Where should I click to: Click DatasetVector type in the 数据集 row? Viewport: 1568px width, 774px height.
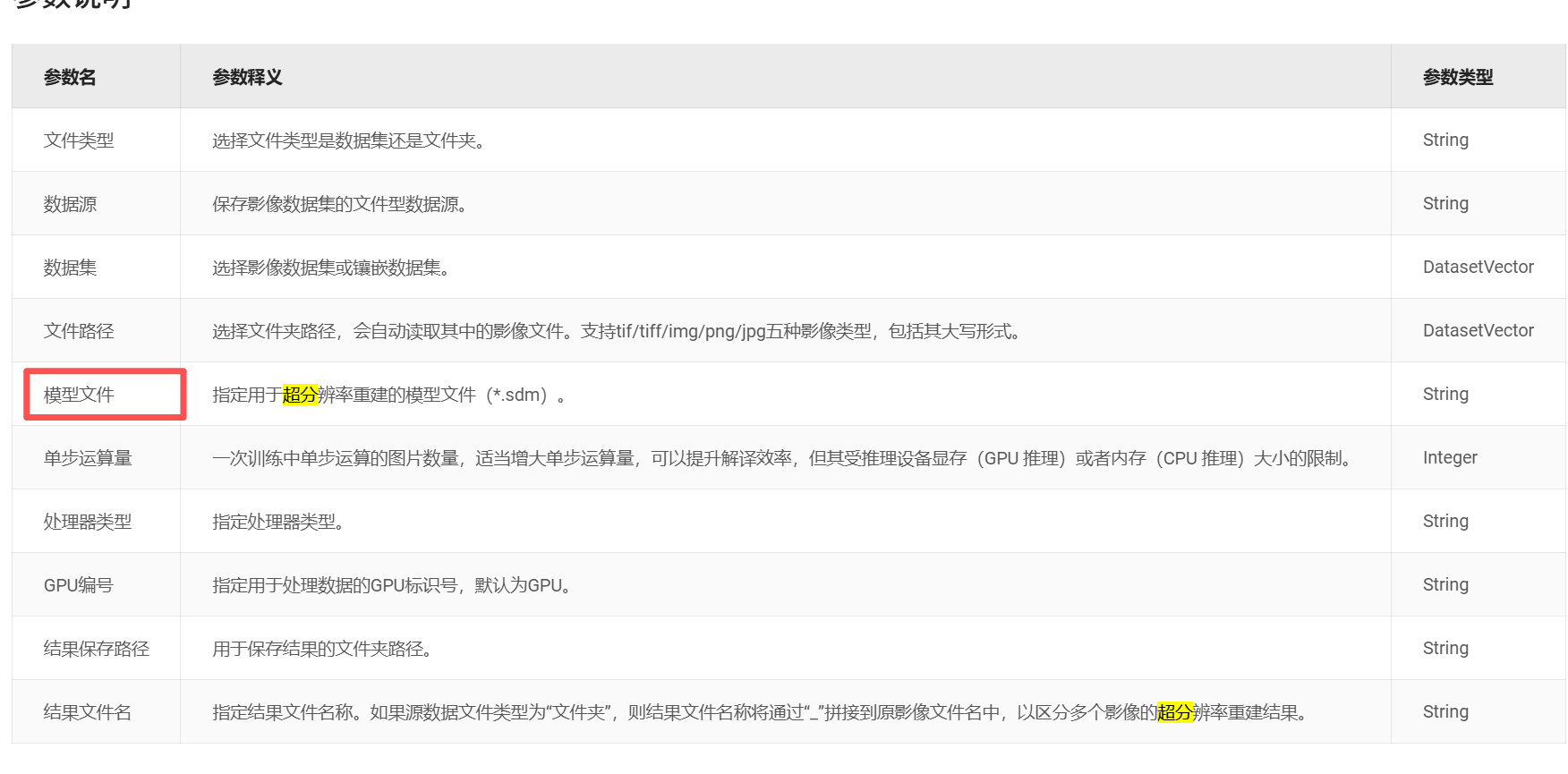pos(1478,268)
